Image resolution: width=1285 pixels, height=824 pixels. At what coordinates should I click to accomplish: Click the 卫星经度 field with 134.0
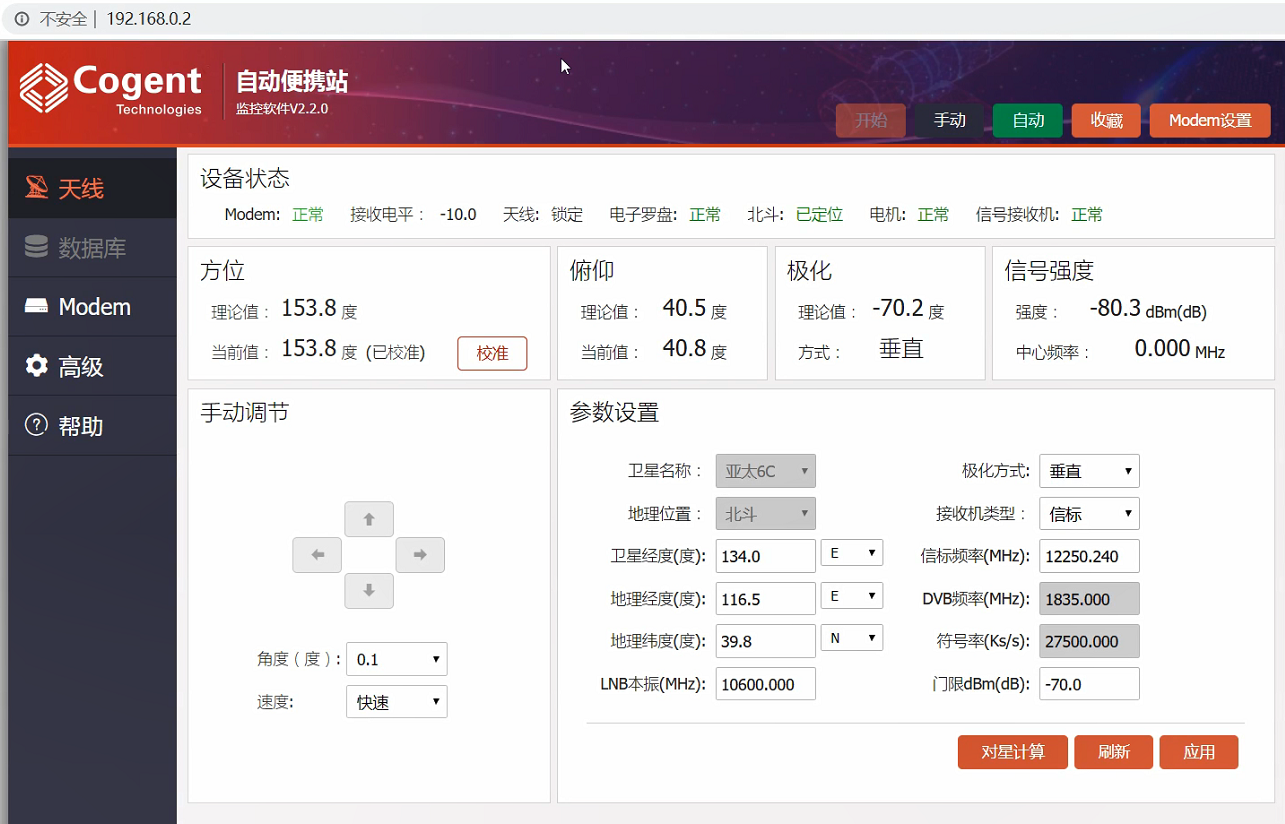(x=766, y=556)
